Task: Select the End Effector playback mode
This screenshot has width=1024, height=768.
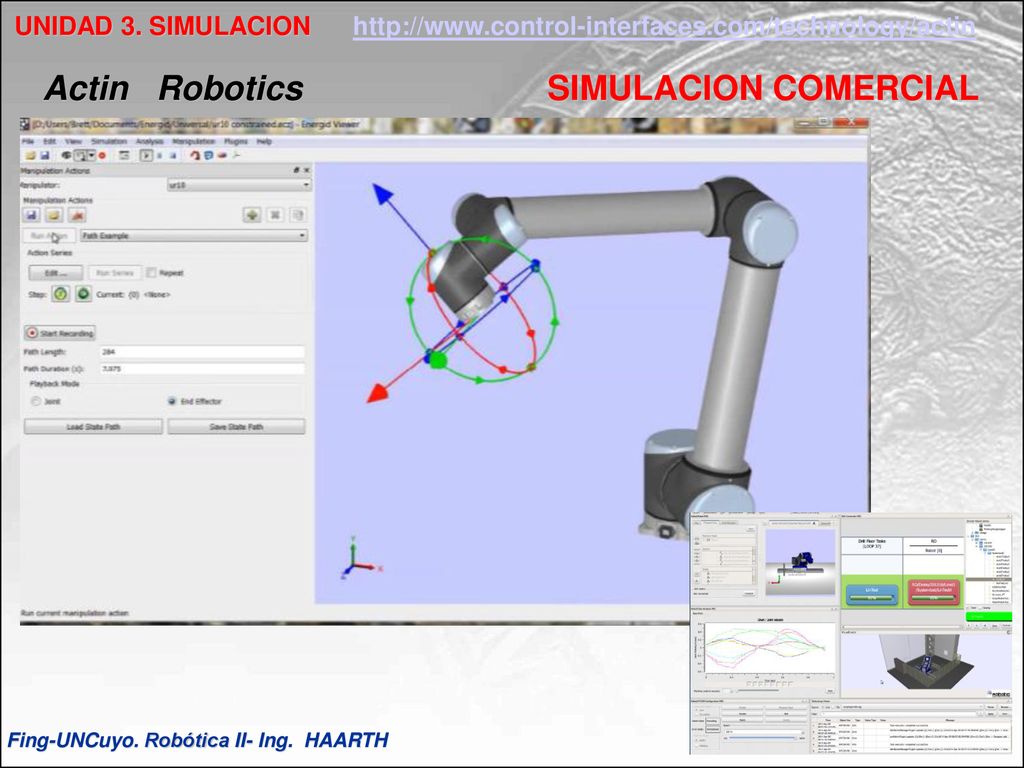Action: click(172, 401)
